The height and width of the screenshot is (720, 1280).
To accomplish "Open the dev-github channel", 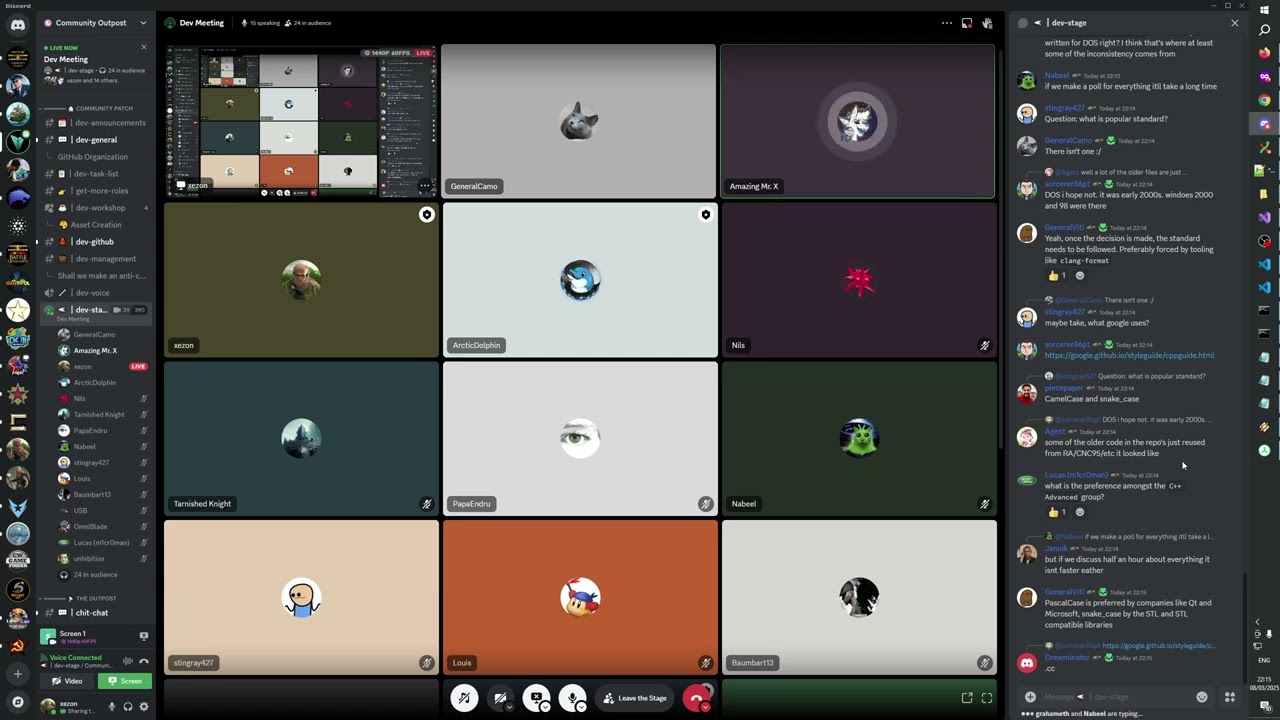I will pos(96,242).
